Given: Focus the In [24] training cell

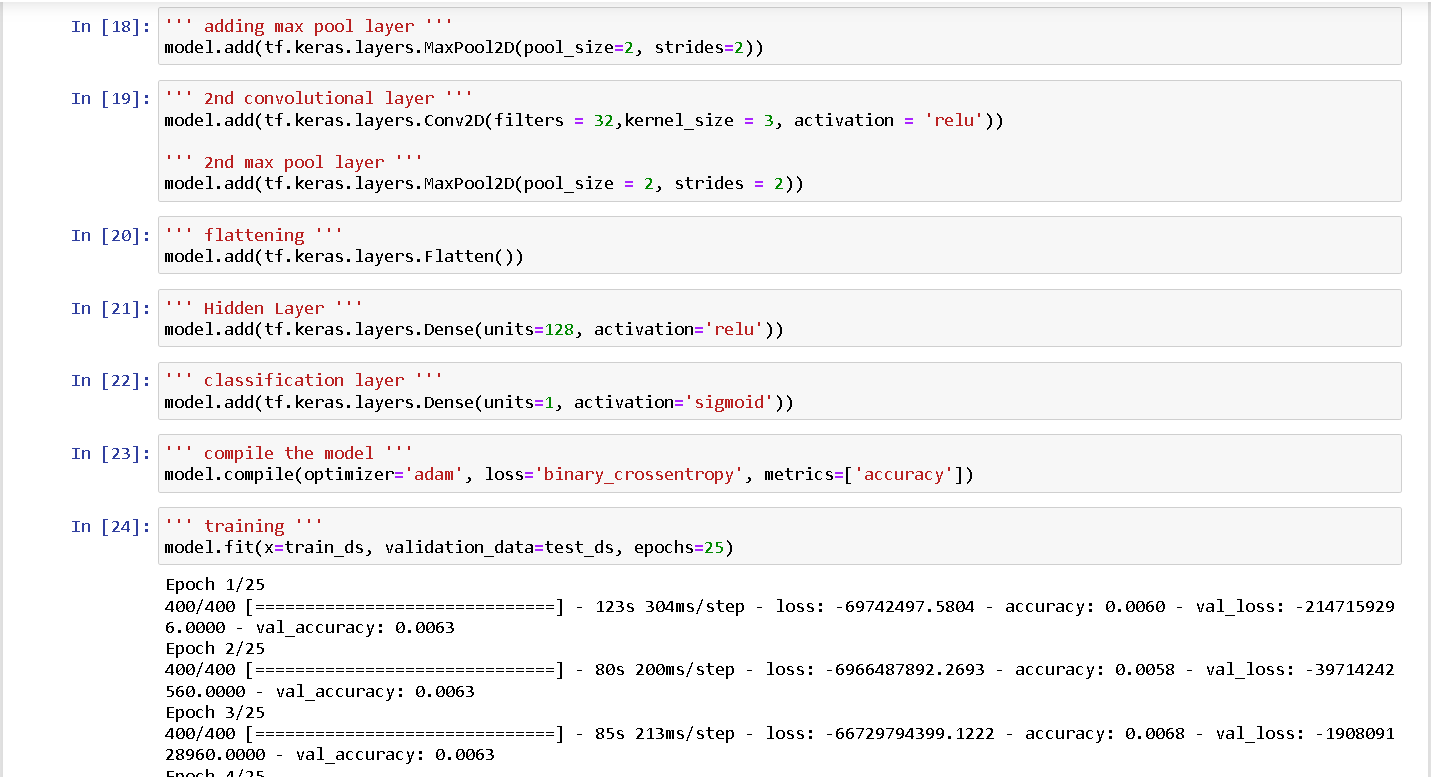Looking at the screenshot, I should point(779,536).
